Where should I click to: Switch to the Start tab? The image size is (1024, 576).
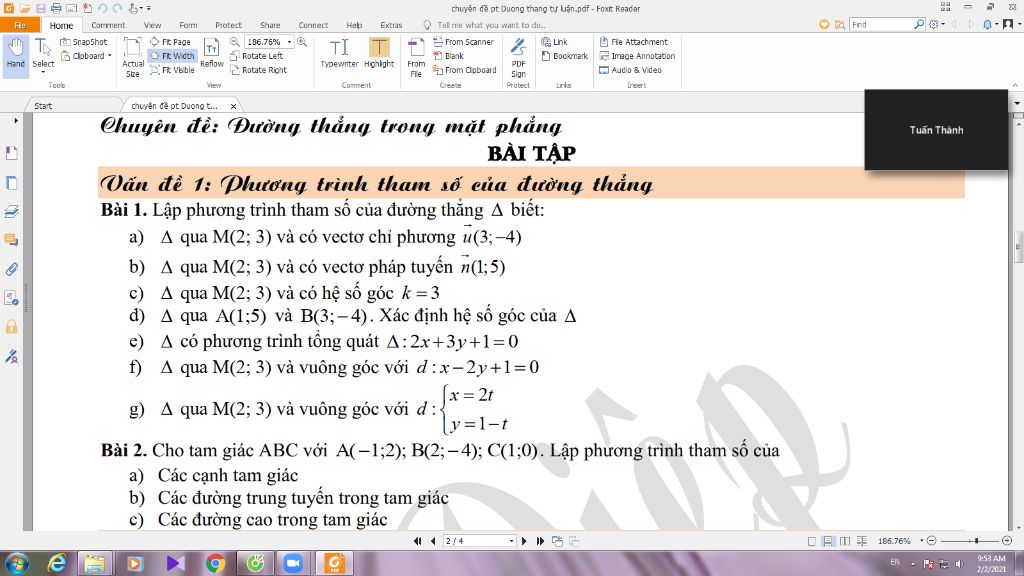[x=43, y=105]
